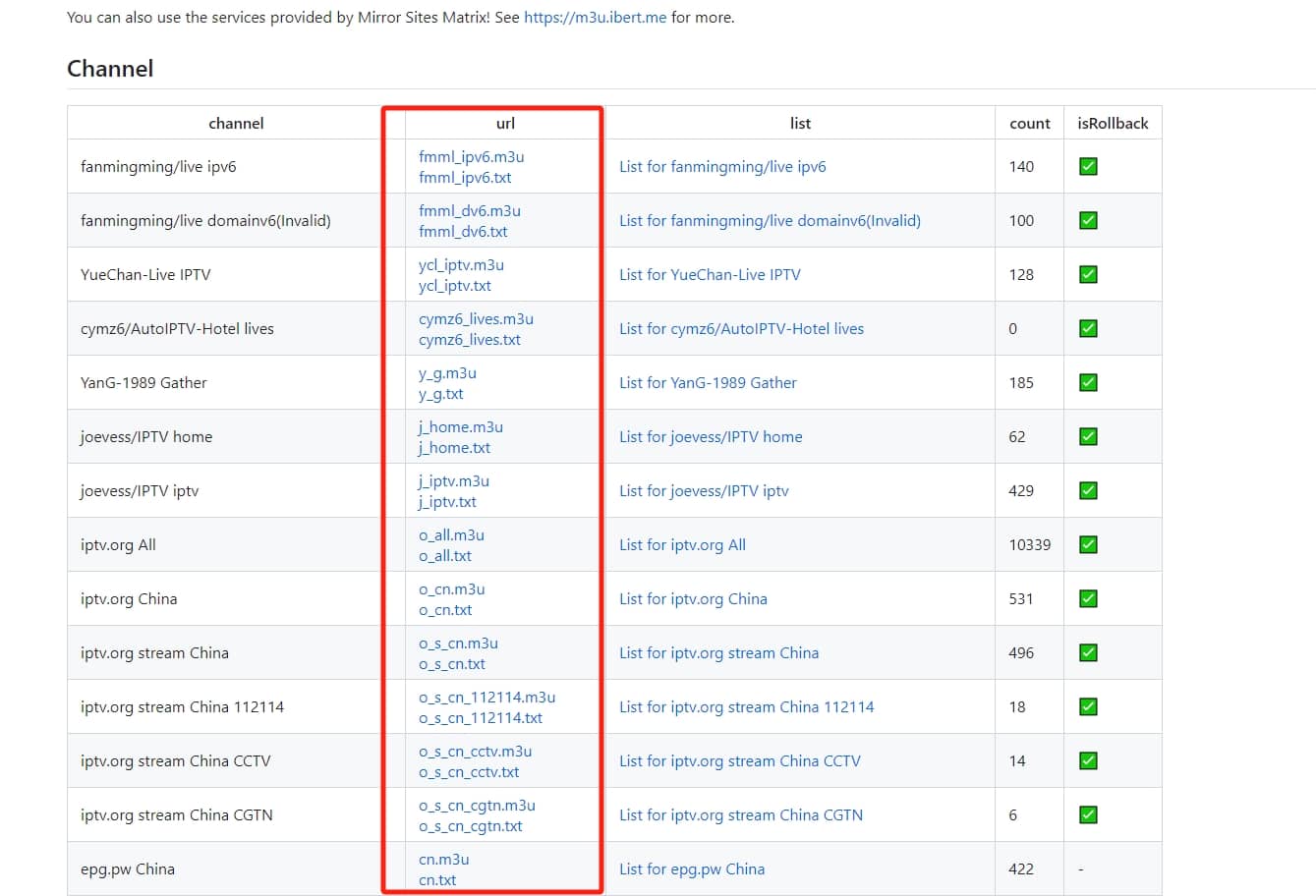The width and height of the screenshot is (1316, 896).
Task: Open List for fanmingming/live domainv6(Invalid)
Action: [x=770, y=220]
